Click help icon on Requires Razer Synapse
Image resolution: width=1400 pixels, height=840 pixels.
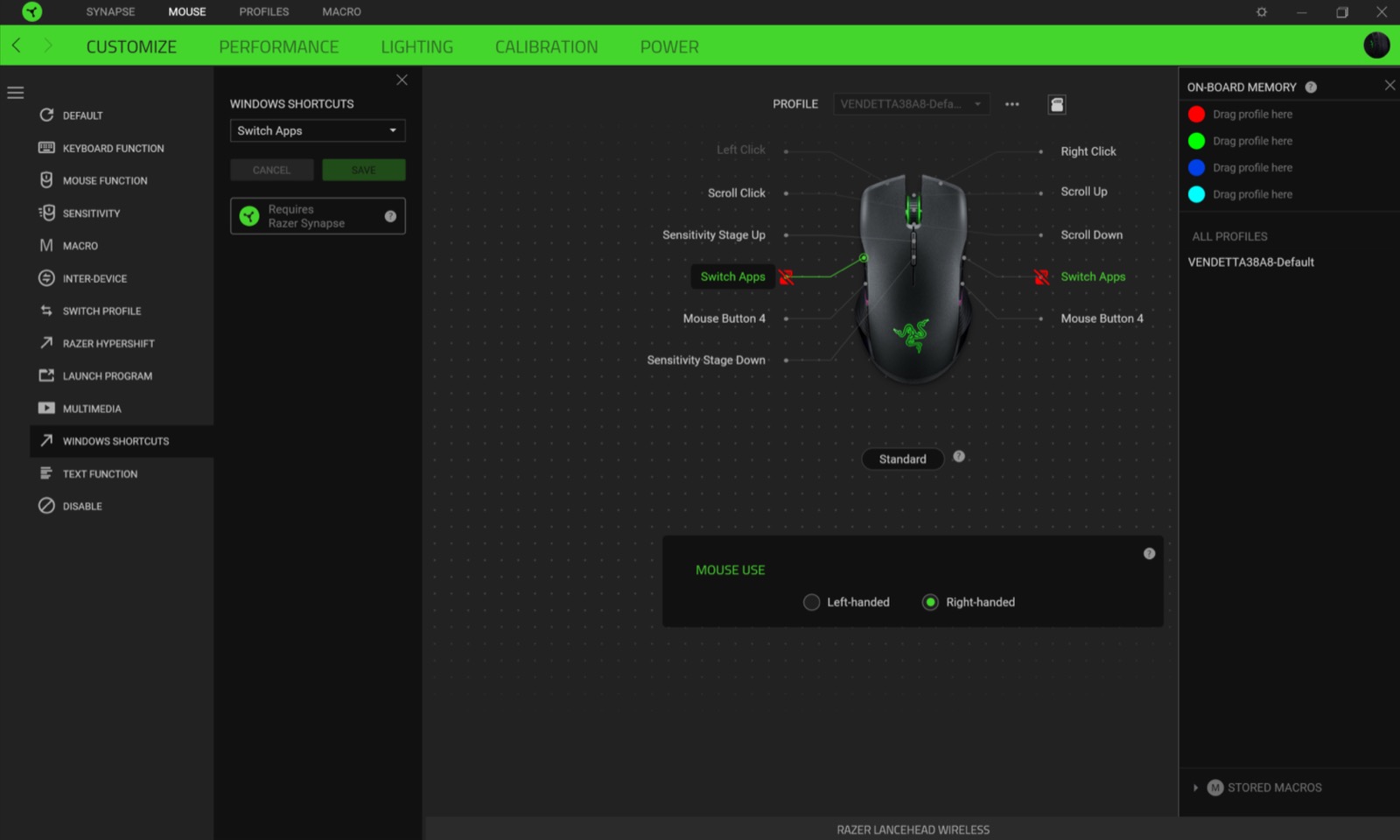pos(390,216)
